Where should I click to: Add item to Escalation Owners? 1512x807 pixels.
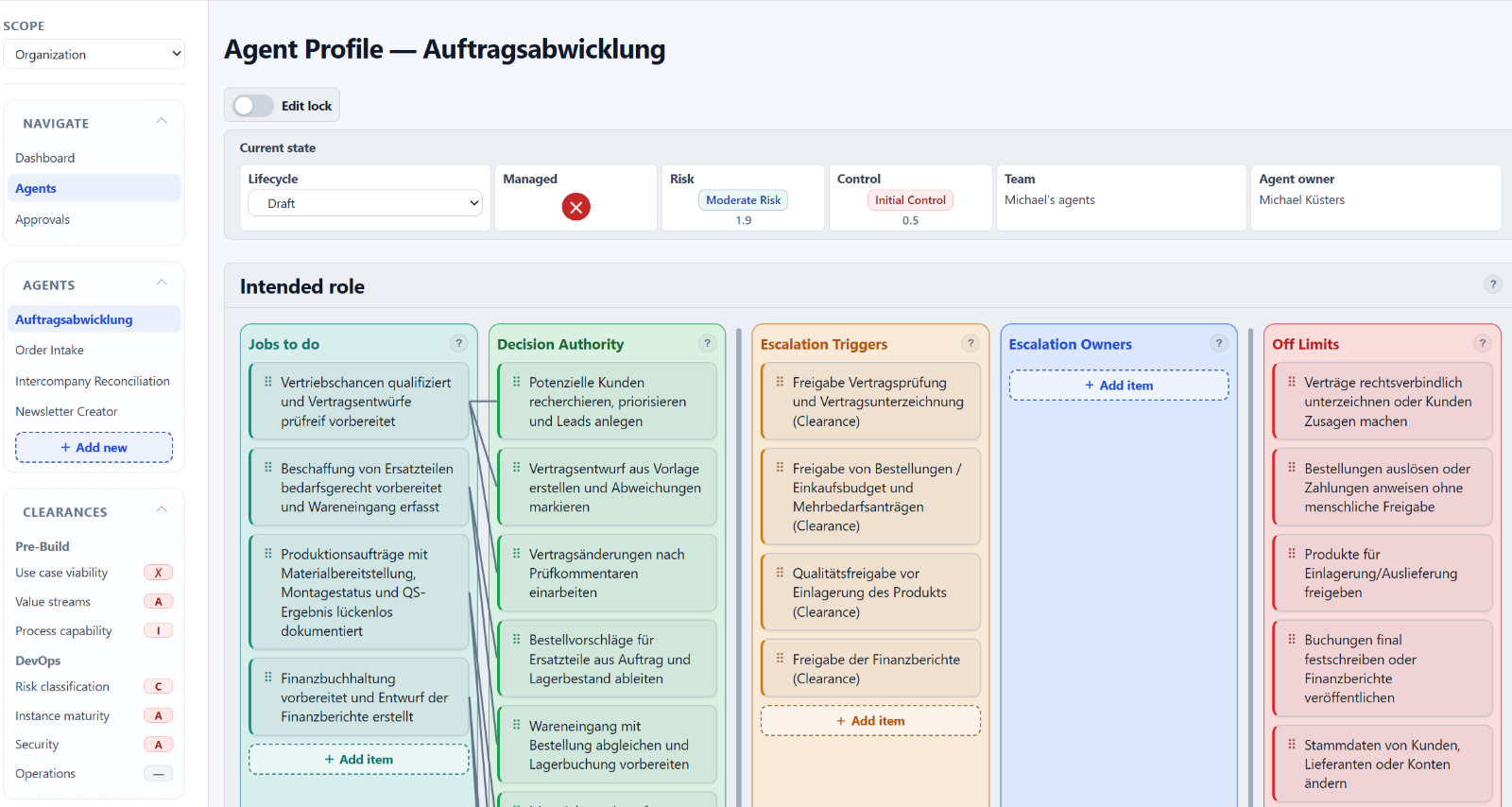point(1119,386)
